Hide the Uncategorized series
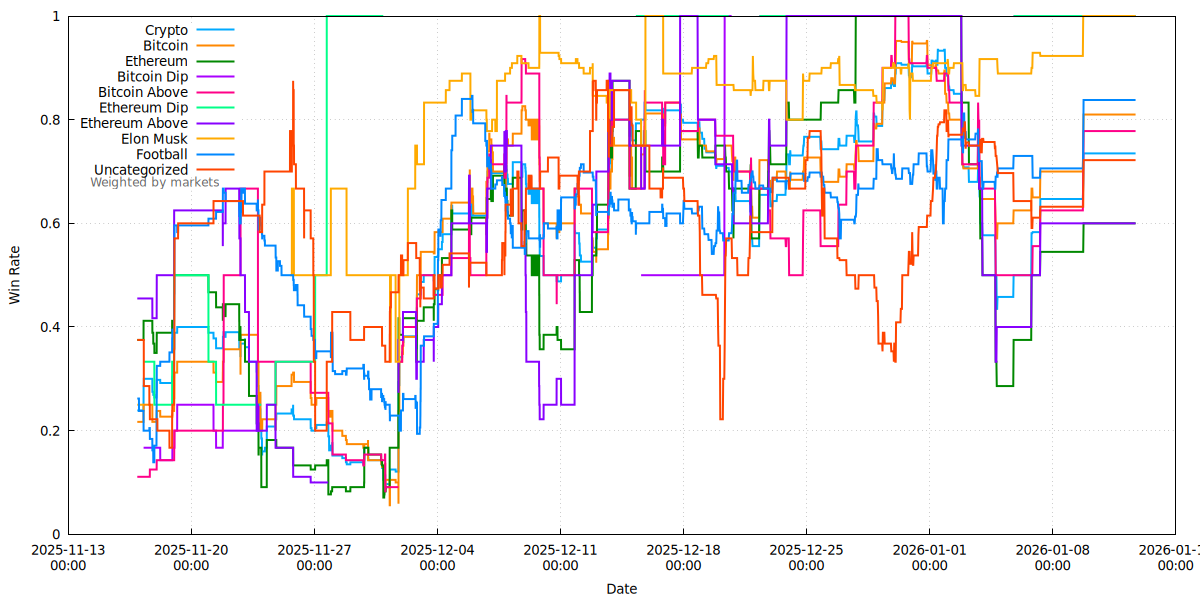 coord(143,169)
